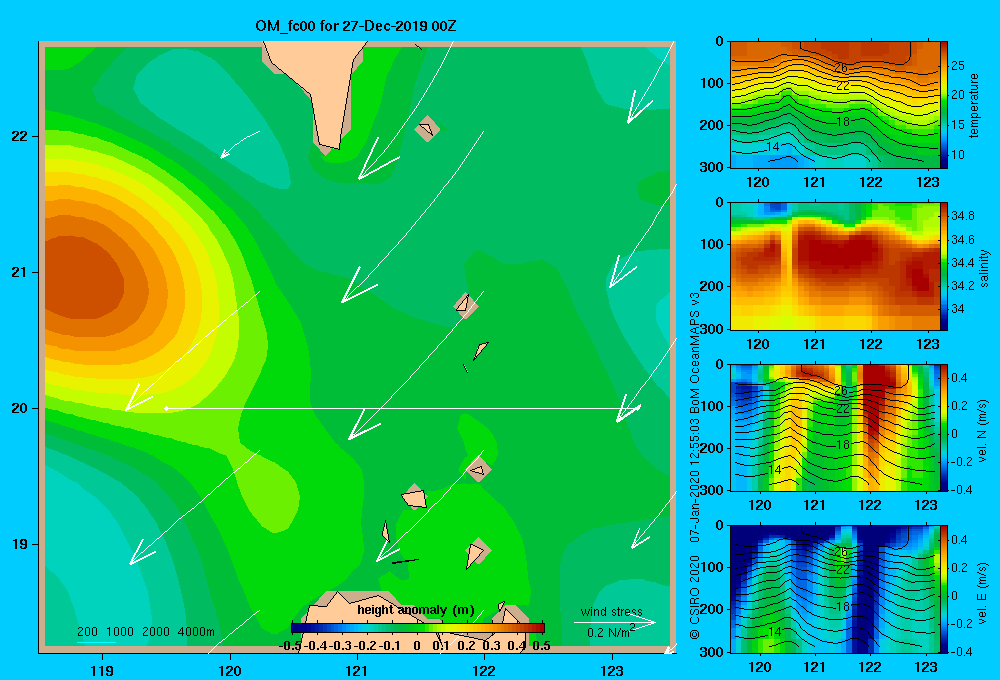1000x680 pixels.
Task: Click longitude label 121 below the main map
Action: coord(357,670)
